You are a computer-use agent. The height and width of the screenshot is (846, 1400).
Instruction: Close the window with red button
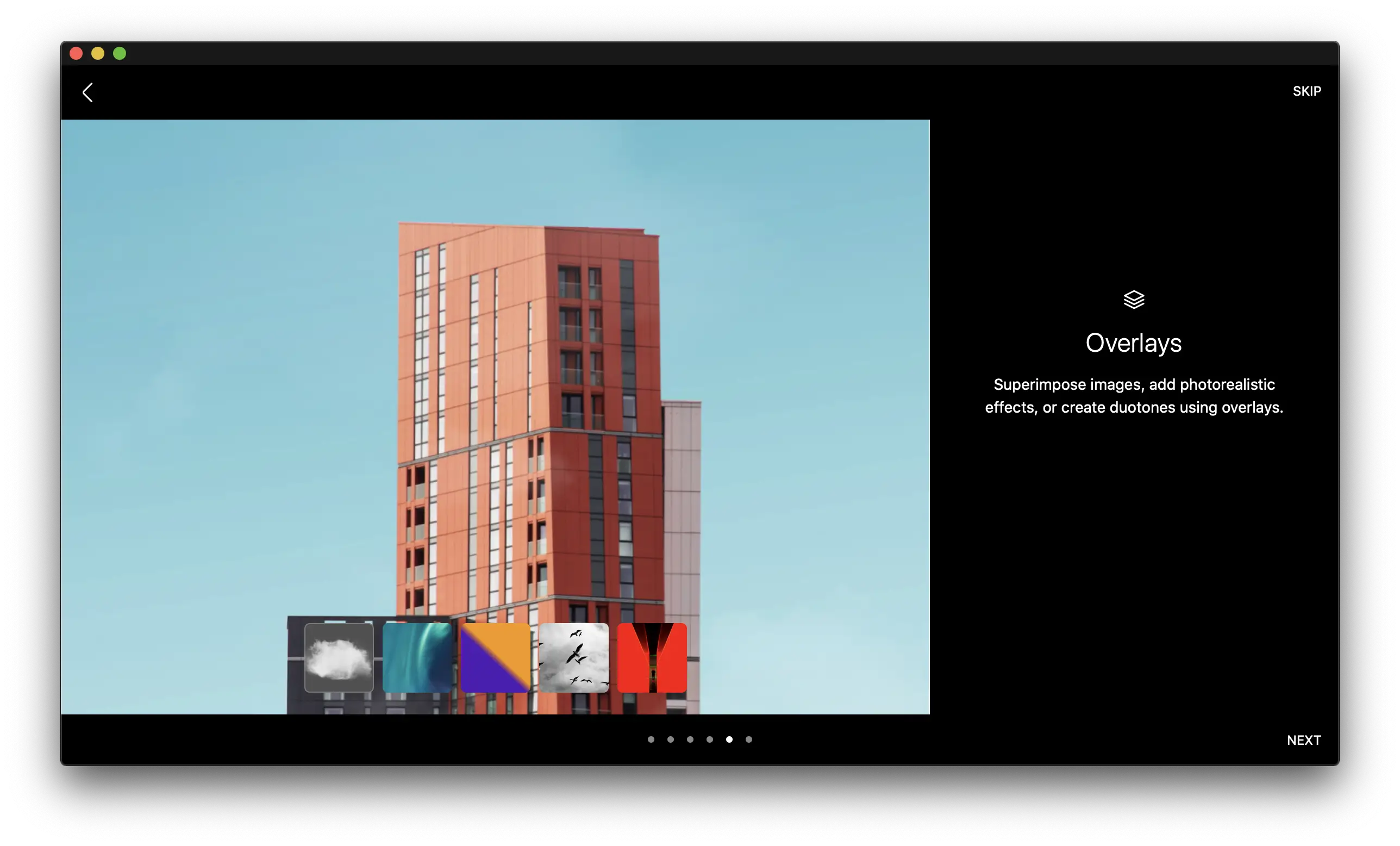(x=76, y=53)
